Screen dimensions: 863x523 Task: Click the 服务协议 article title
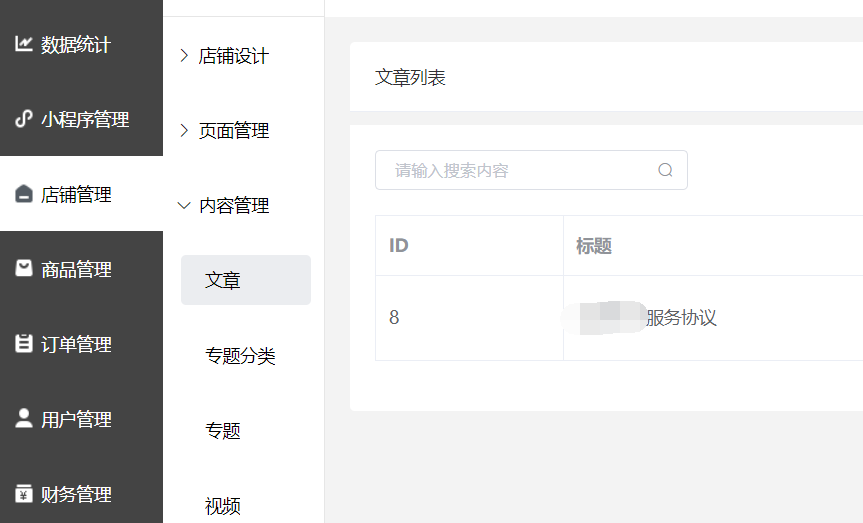tap(681, 318)
